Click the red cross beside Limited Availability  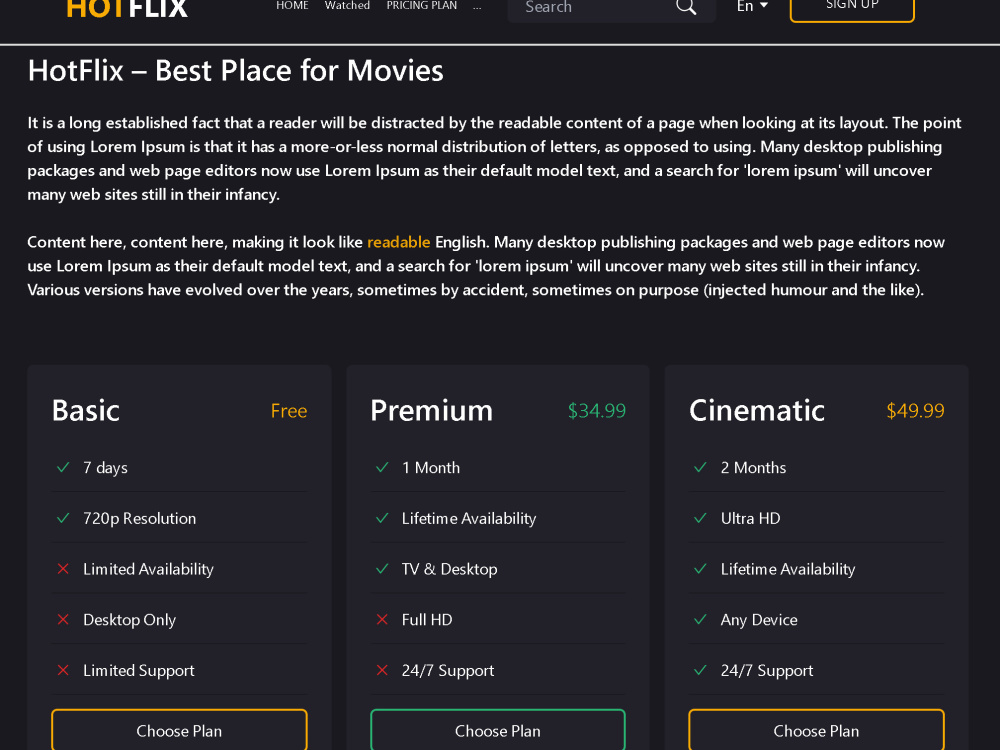[x=63, y=568]
